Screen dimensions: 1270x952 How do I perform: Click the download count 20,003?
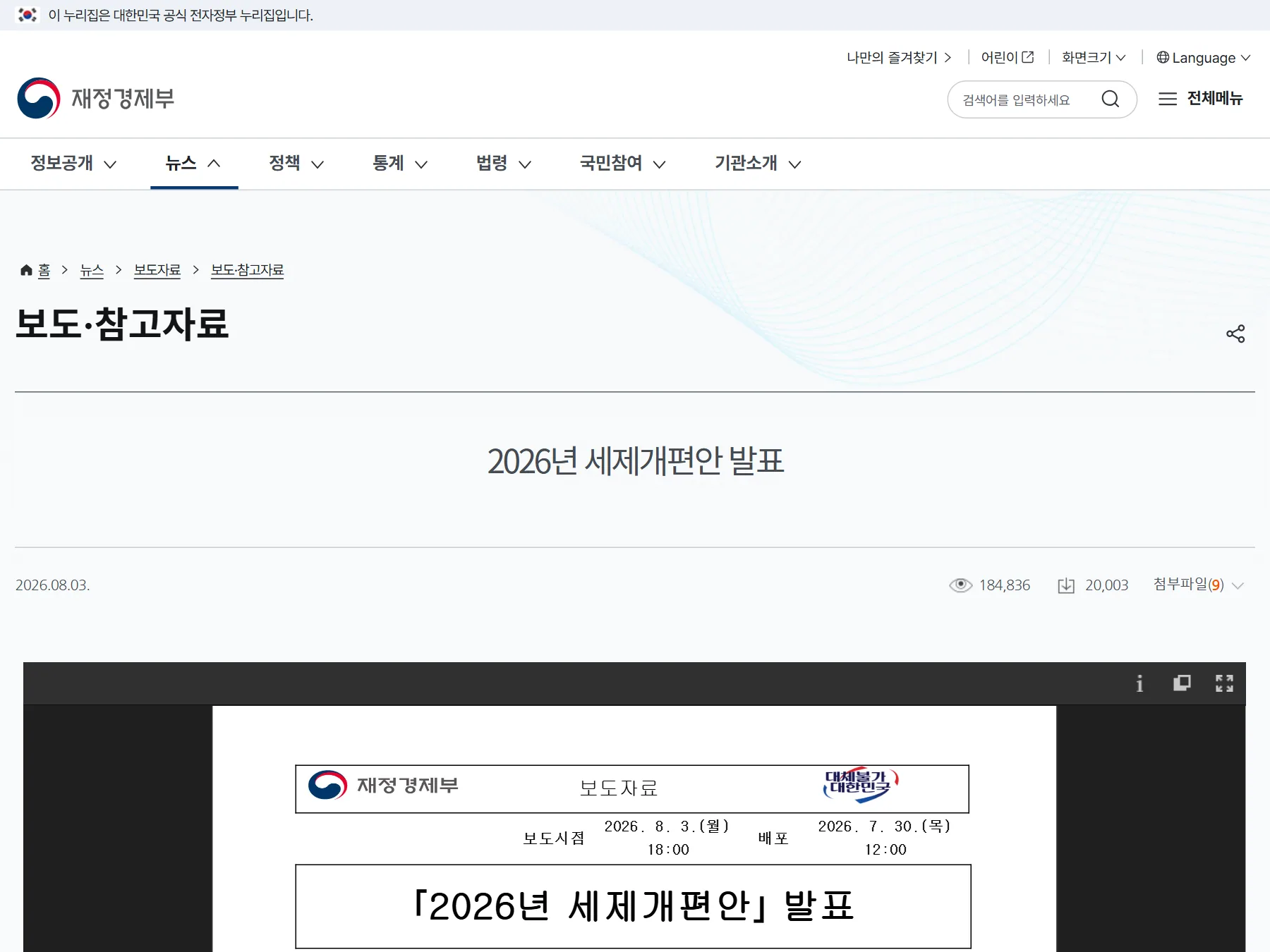point(1107,585)
